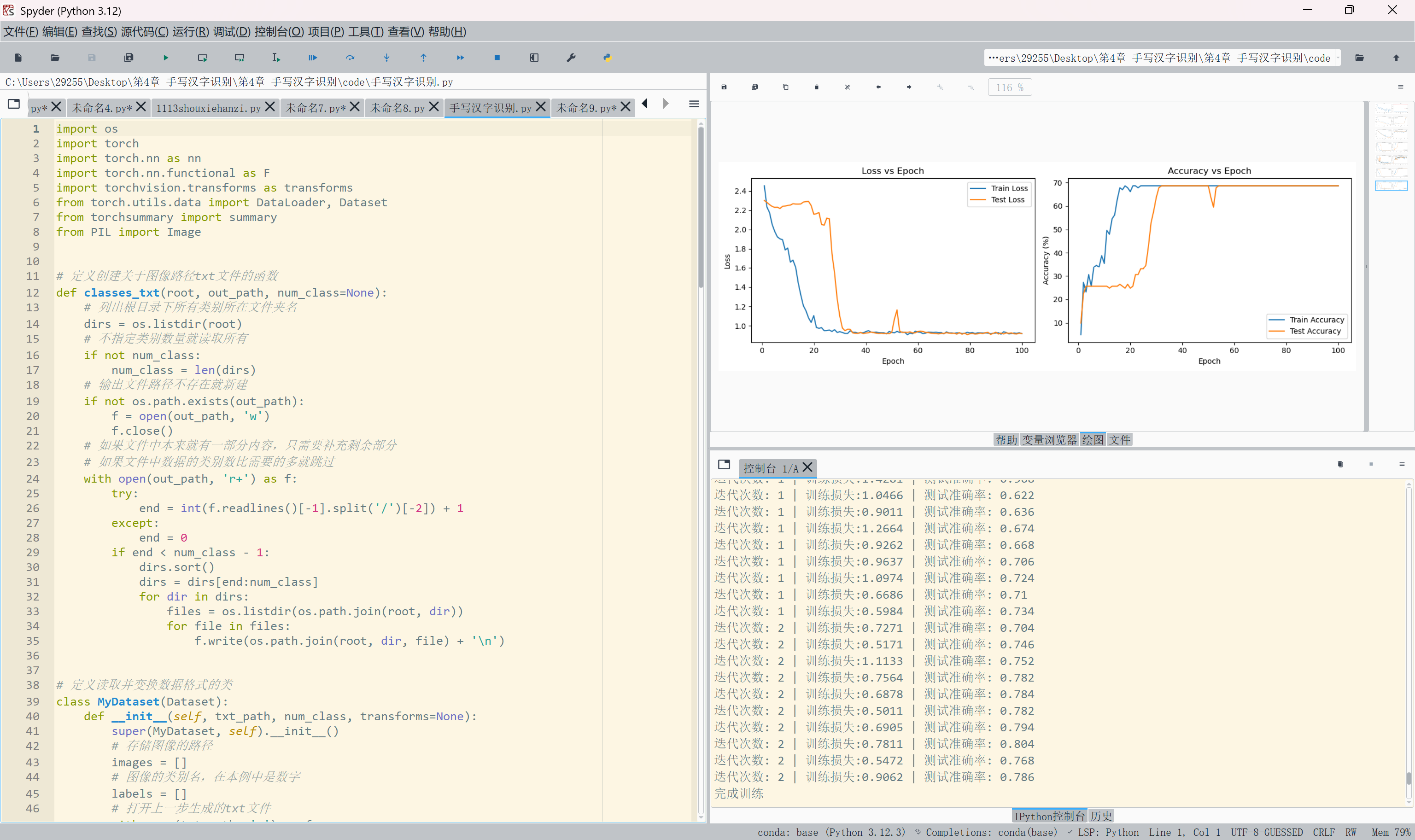Open PYTHONPATH manager Python icon
1415x840 pixels.
(x=608, y=58)
